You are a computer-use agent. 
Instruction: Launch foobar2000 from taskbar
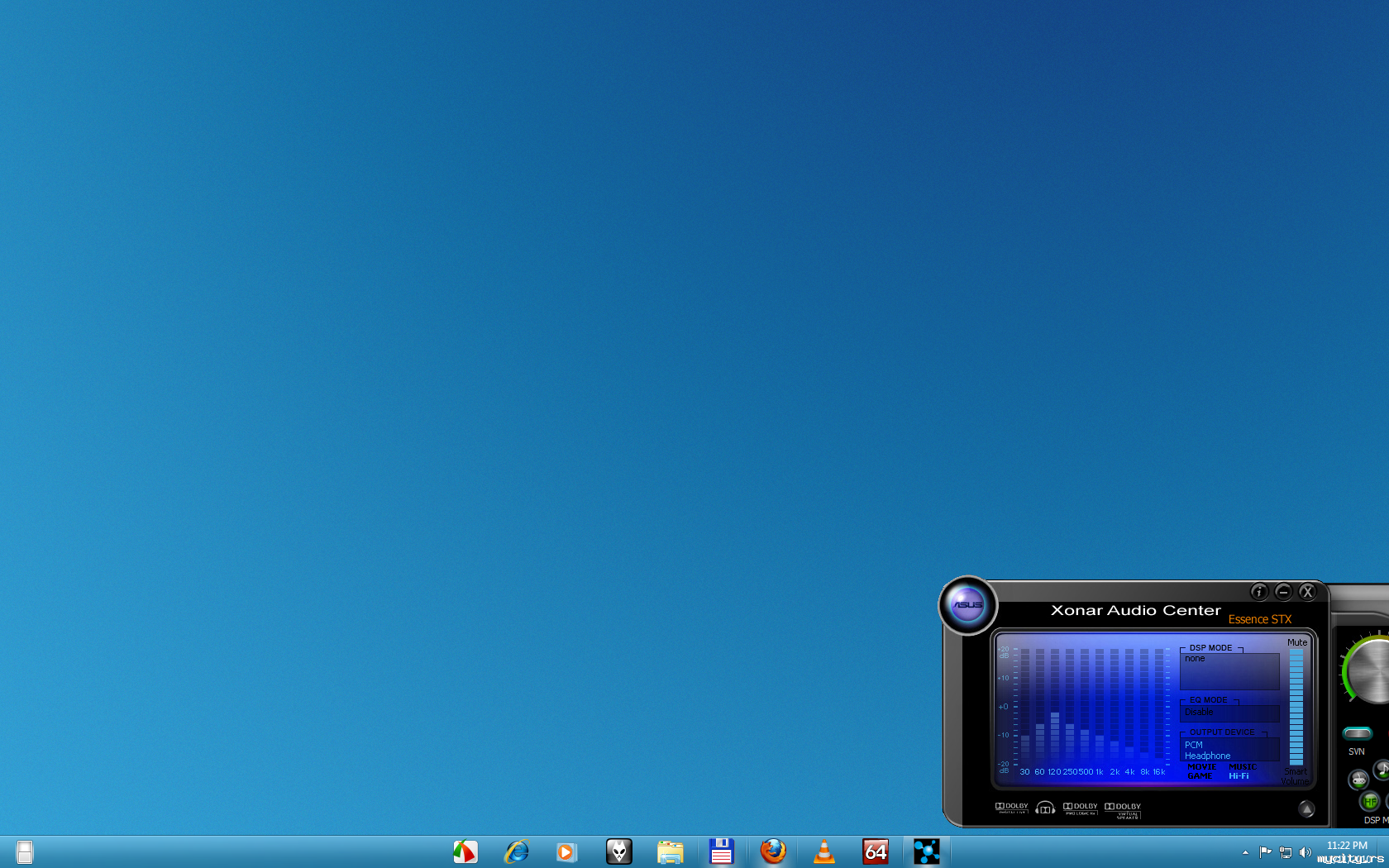click(x=618, y=851)
